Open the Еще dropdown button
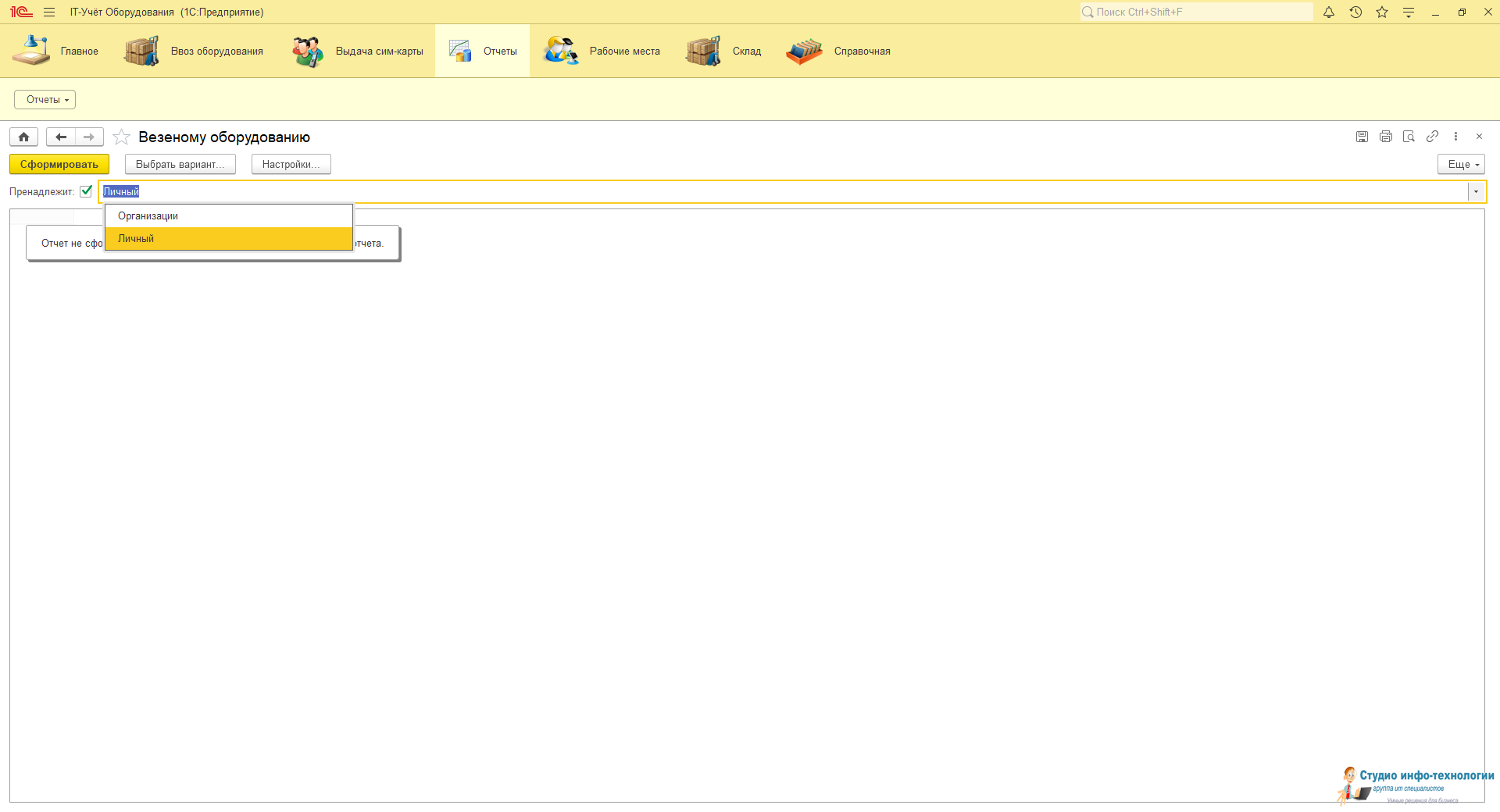The height and width of the screenshot is (812, 1500). [x=1460, y=165]
